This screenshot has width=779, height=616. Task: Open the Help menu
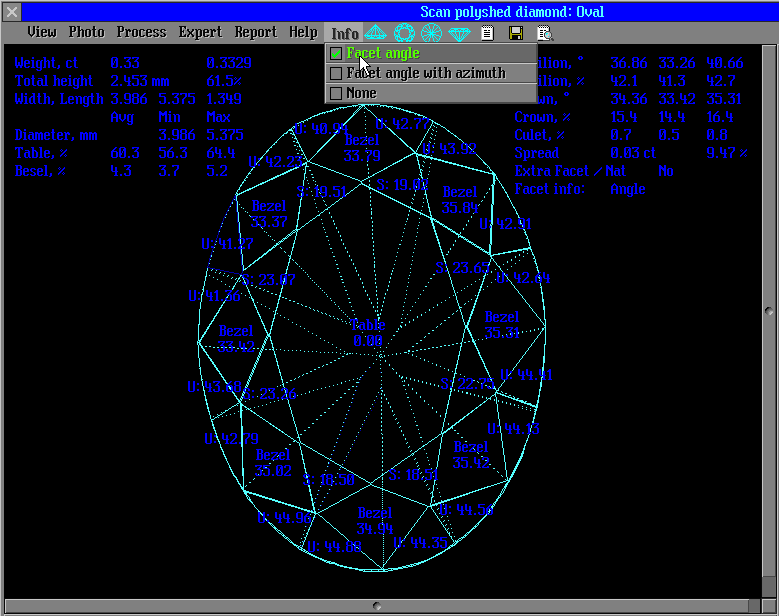click(303, 32)
